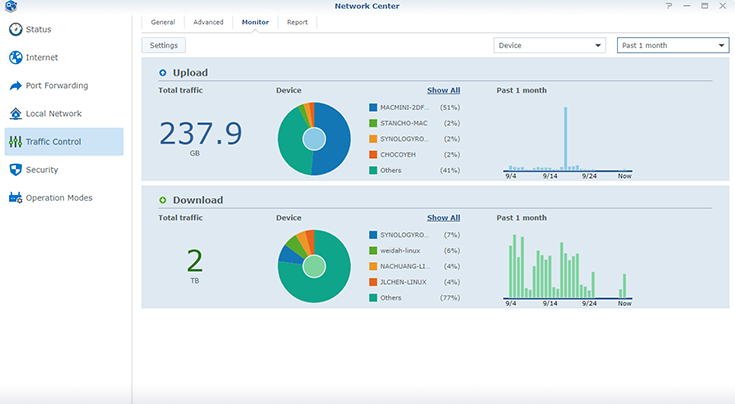
Task: Switch to the Advanced tab
Action: tap(208, 22)
